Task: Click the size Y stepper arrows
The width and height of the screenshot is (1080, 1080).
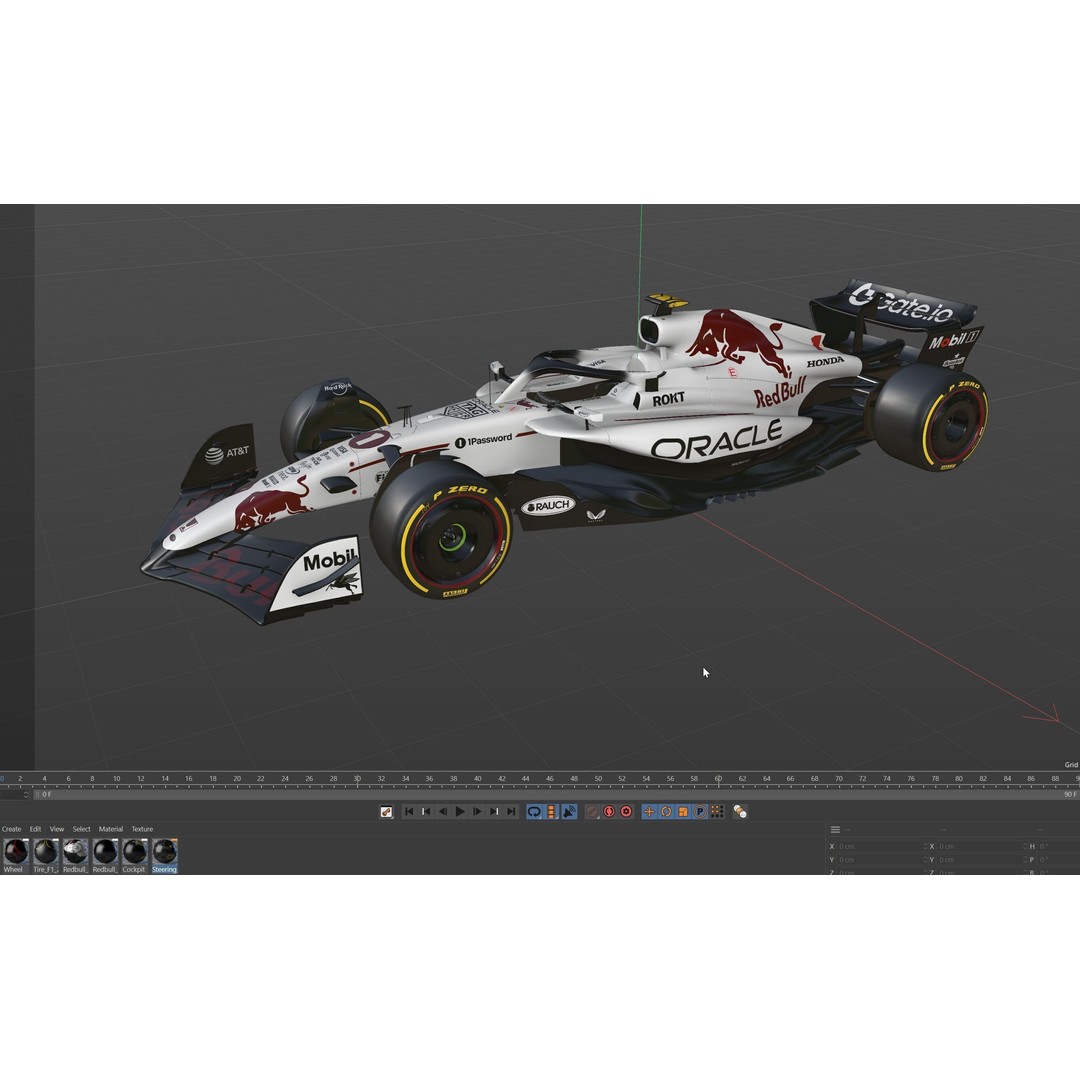Action: coord(1025,860)
